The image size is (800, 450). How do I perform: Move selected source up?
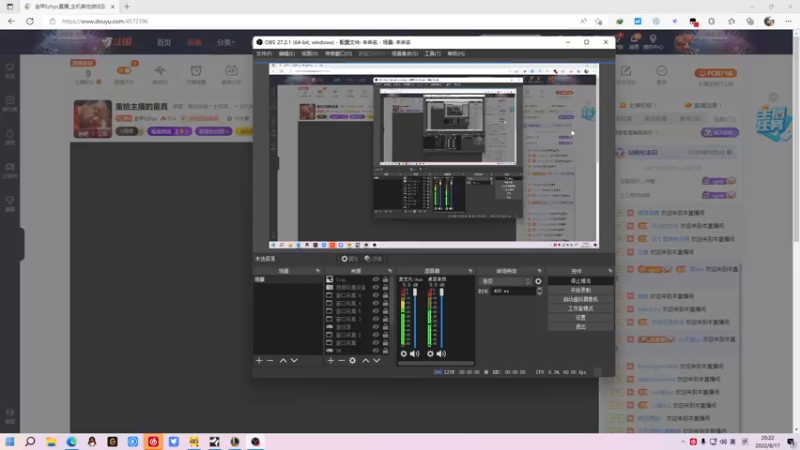(x=365, y=361)
